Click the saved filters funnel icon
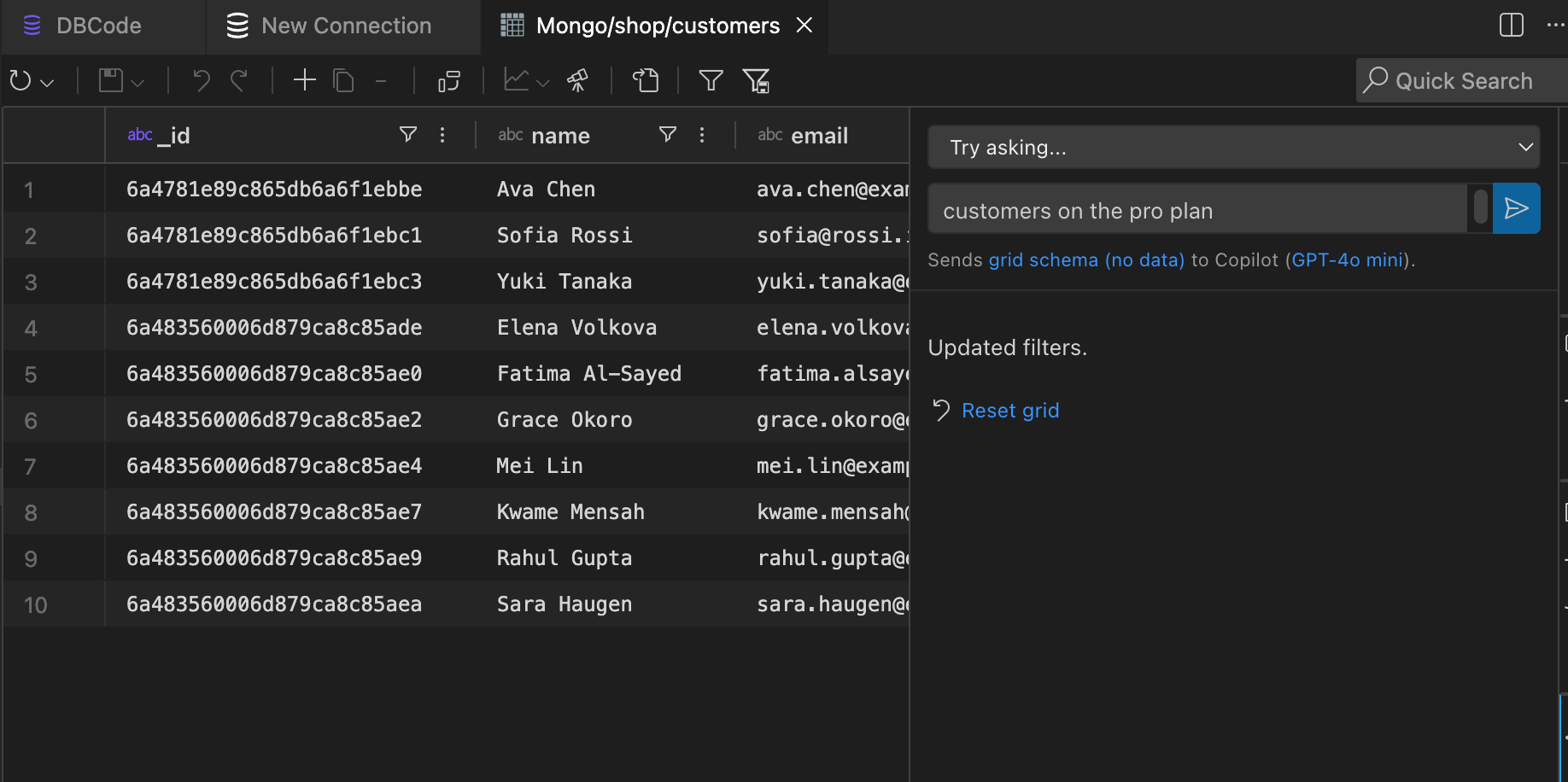 point(756,81)
